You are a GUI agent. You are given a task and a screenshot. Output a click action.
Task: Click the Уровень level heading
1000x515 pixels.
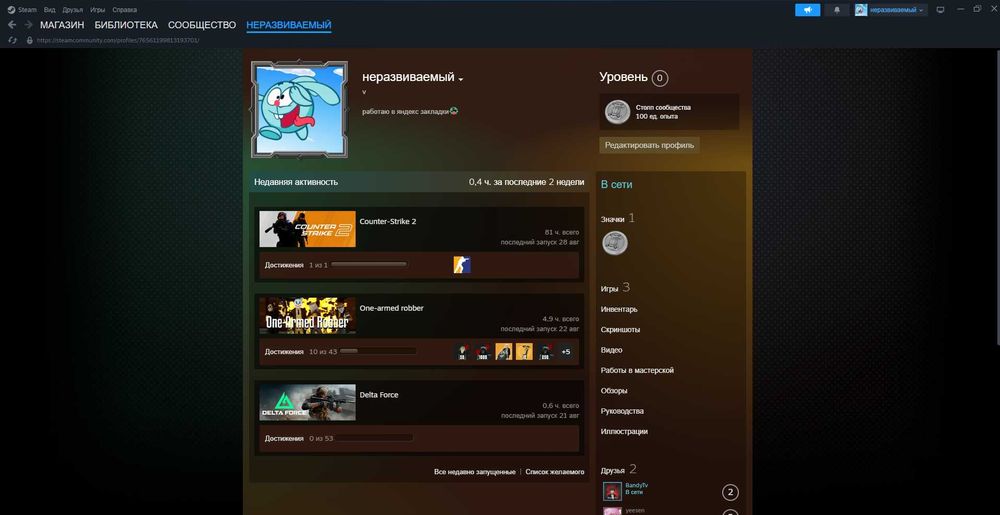[623, 77]
